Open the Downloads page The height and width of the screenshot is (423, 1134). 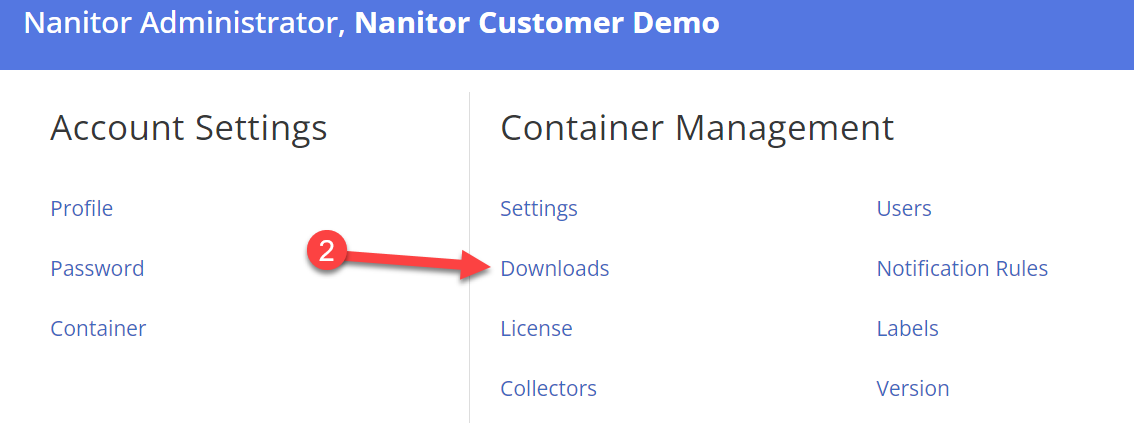tap(554, 268)
